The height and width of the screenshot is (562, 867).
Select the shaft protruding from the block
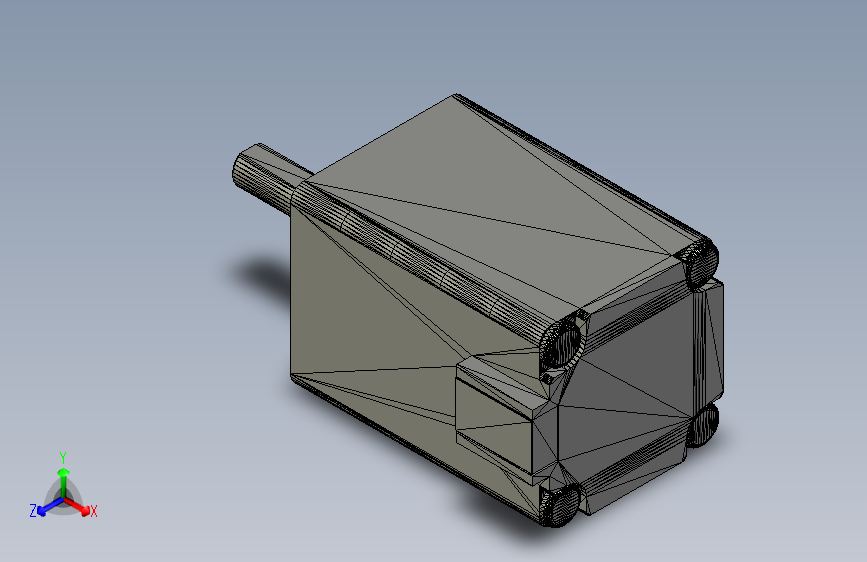click(270, 178)
